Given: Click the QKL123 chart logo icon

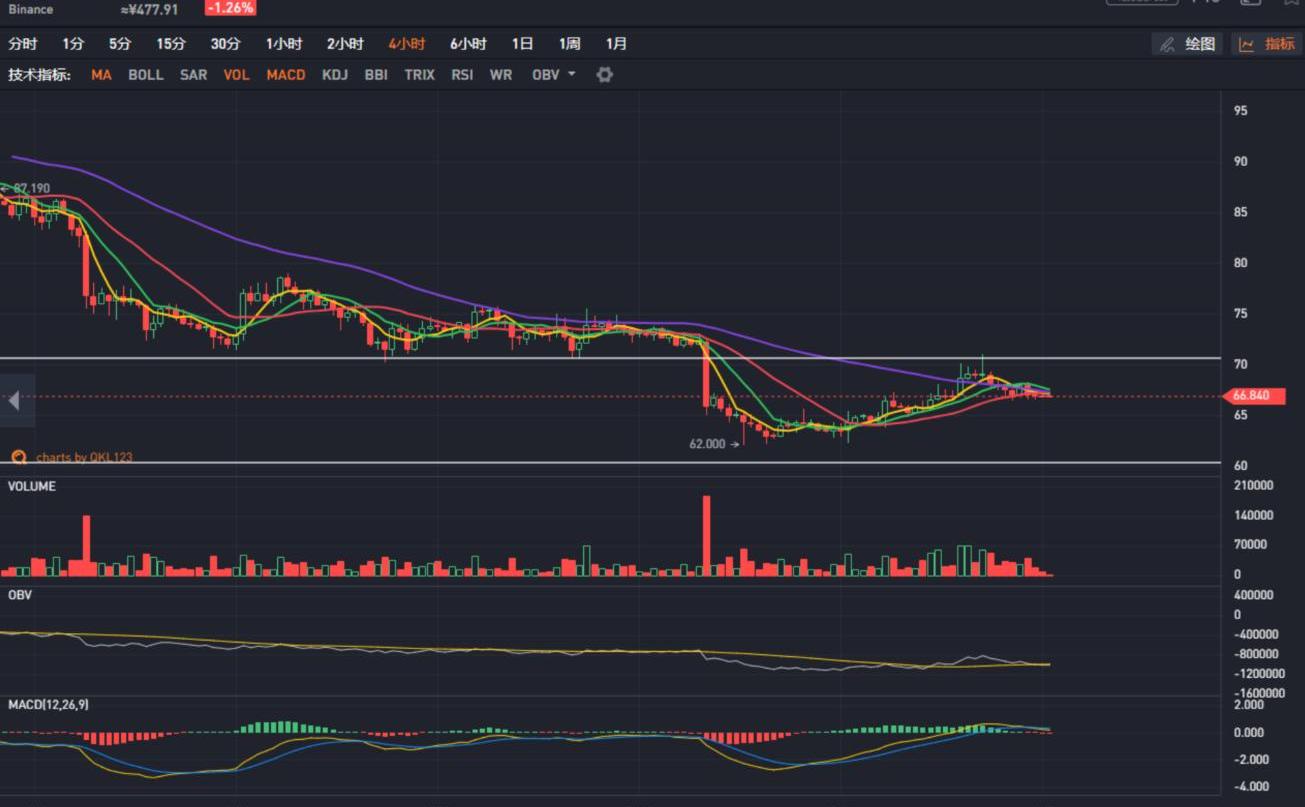Looking at the screenshot, I should [x=18, y=457].
